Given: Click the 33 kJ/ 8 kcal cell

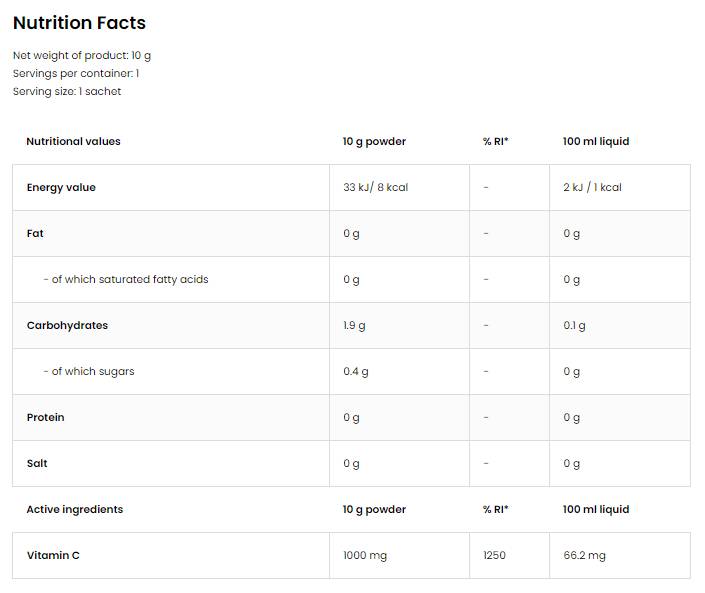Looking at the screenshot, I should point(375,188).
